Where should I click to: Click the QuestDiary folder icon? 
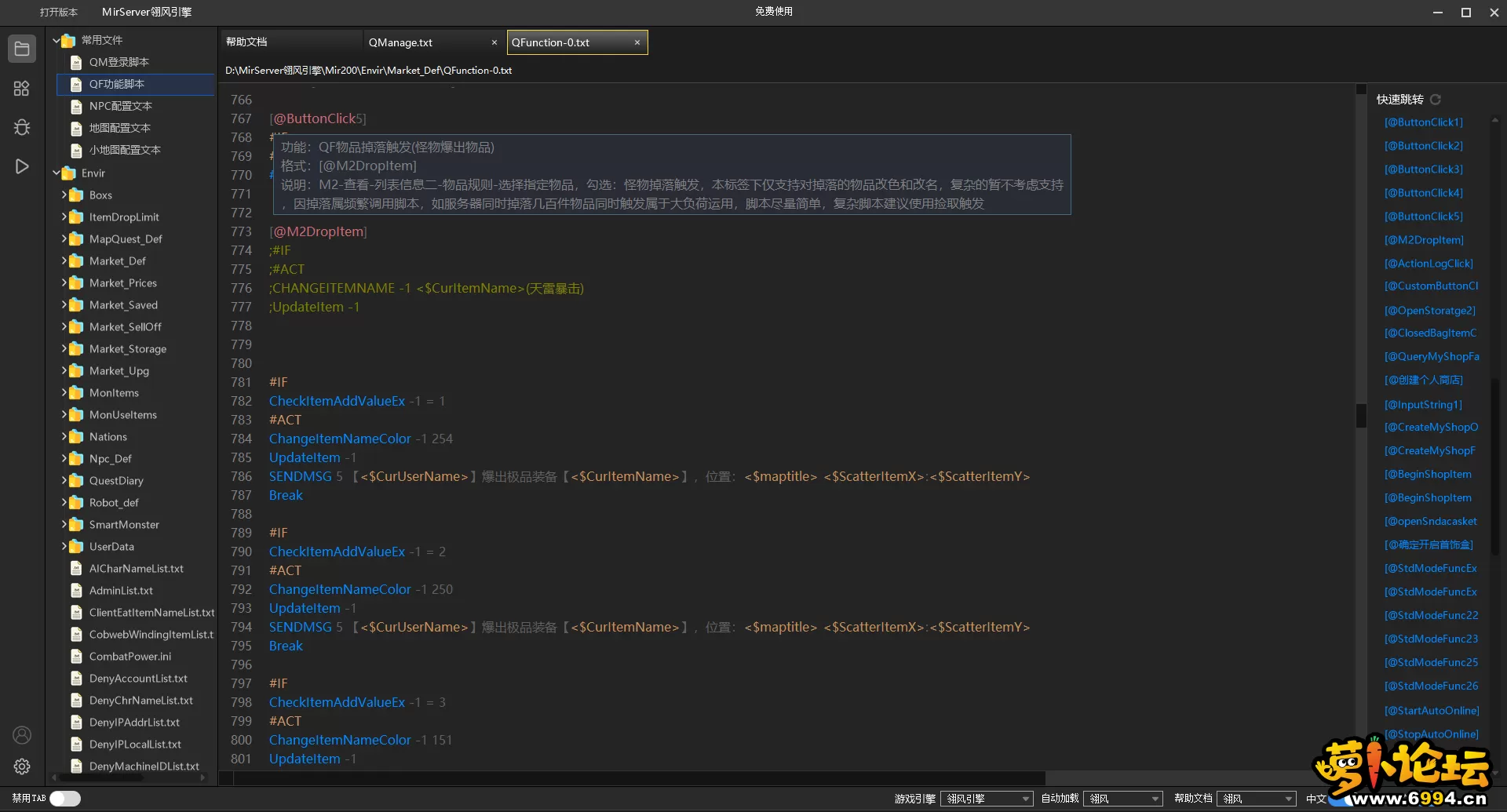[76, 480]
